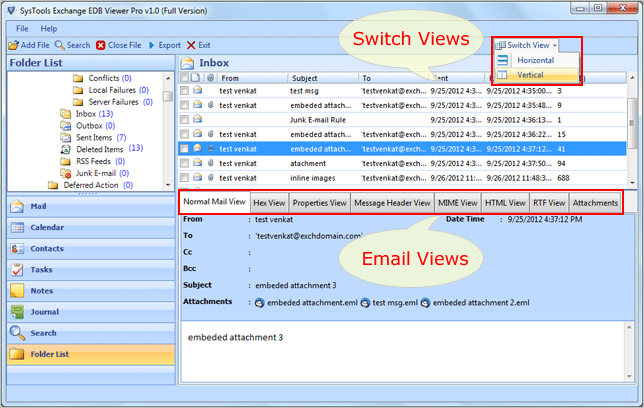Open the Contacts pane icon

[x=17, y=249]
